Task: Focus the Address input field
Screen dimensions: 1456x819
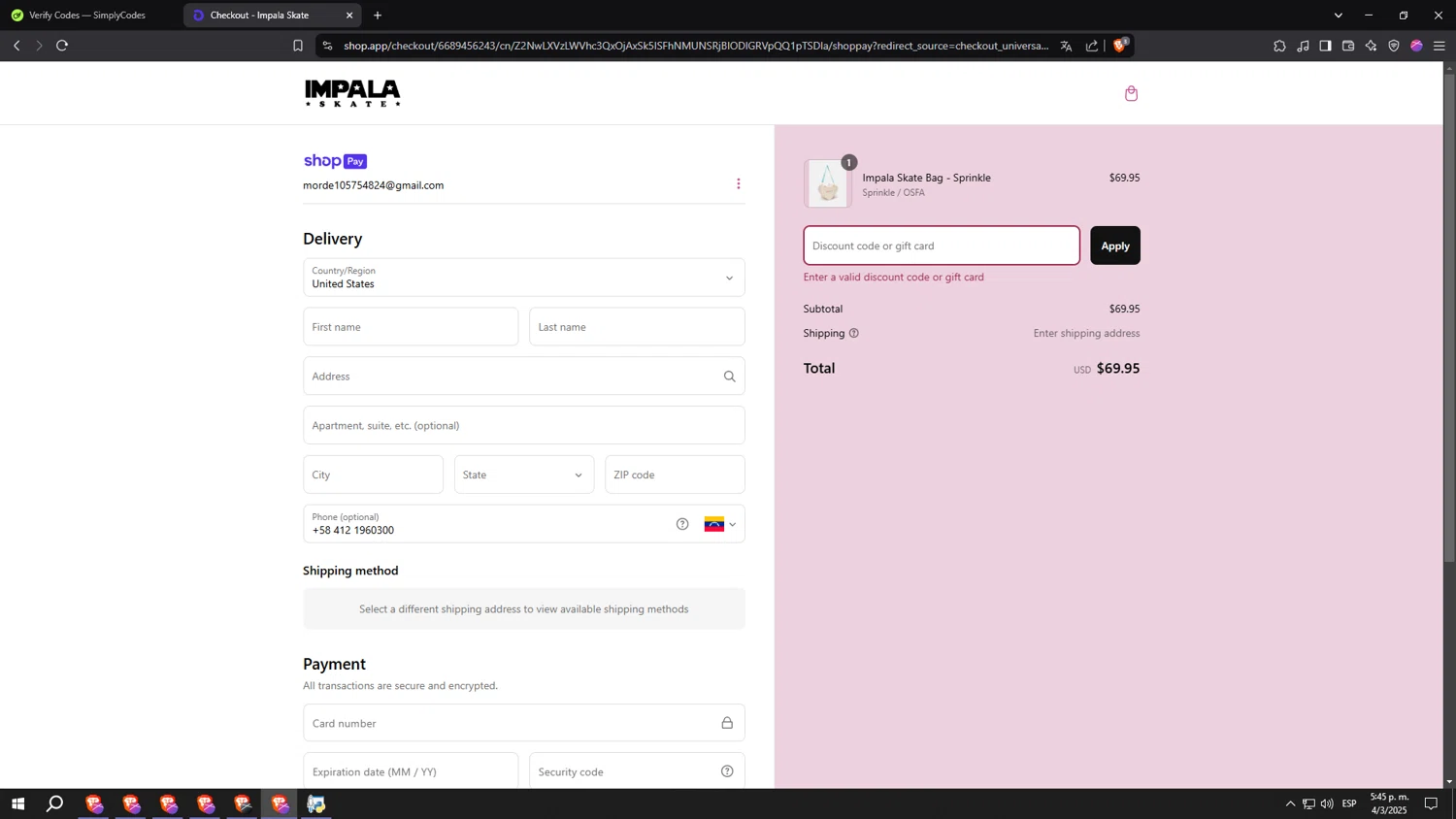Action: click(524, 377)
